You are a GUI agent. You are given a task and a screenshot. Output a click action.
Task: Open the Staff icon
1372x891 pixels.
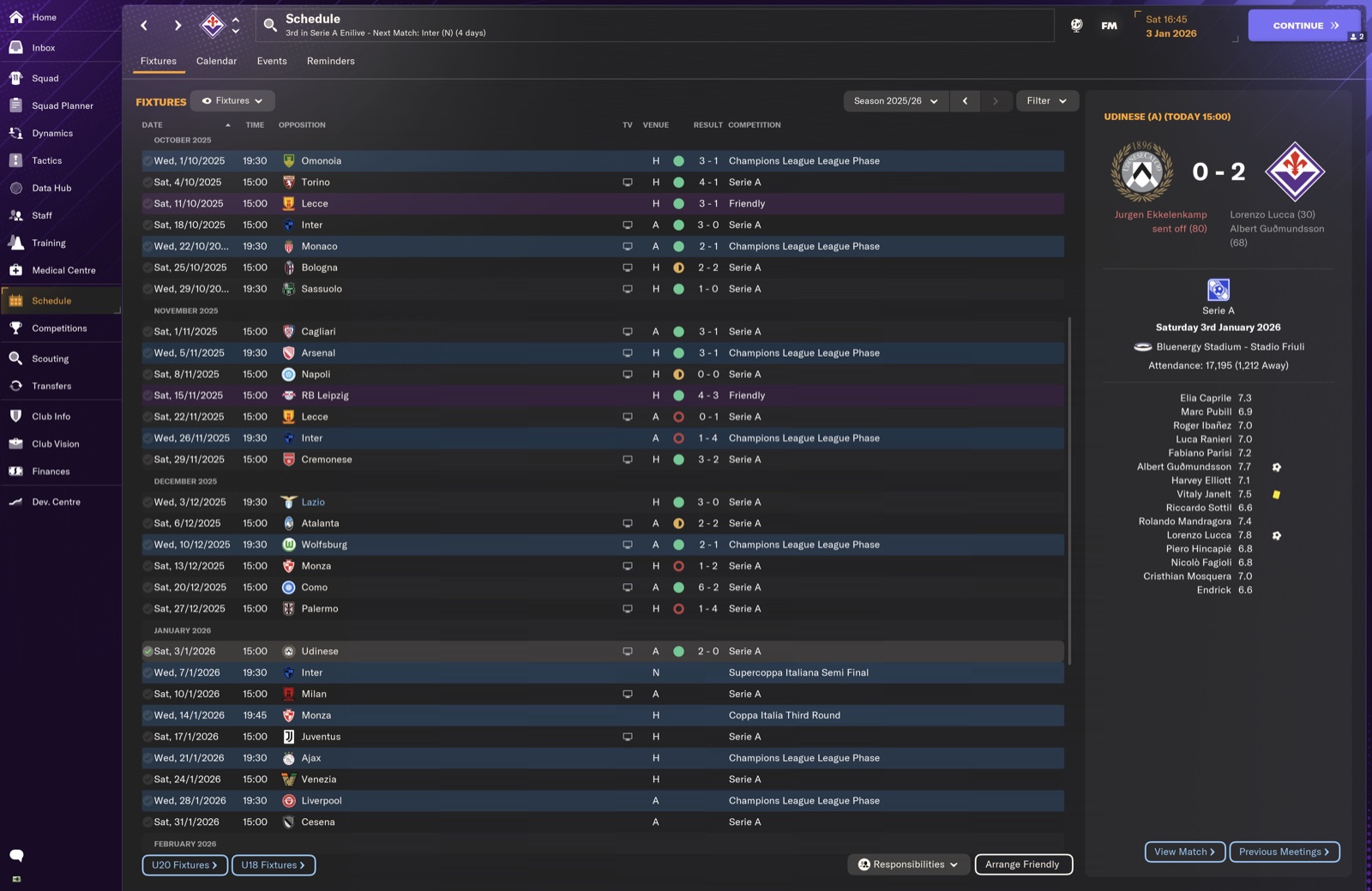[15, 215]
